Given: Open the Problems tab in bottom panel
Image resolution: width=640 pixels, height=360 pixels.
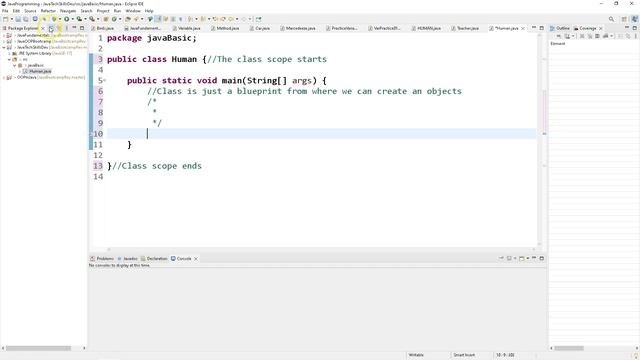Looking at the screenshot, I should tap(102, 259).
